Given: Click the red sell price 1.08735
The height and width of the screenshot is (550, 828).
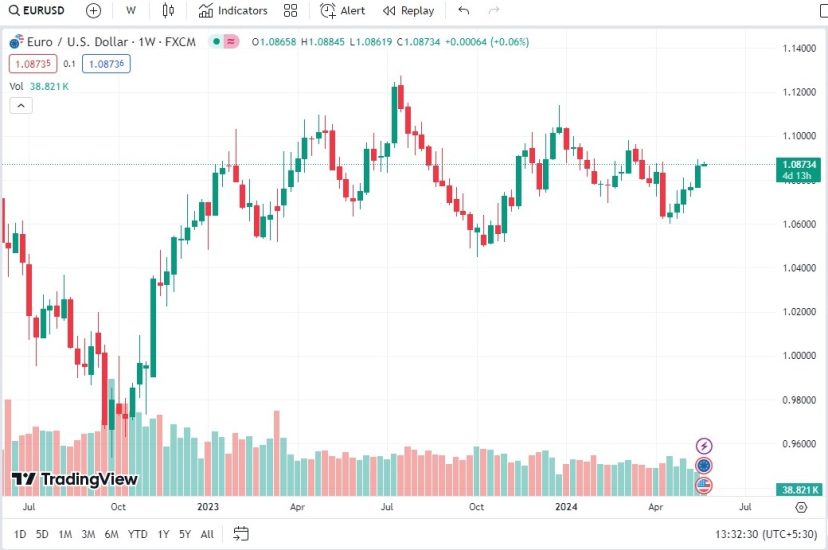Looking at the screenshot, I should (x=30, y=63).
